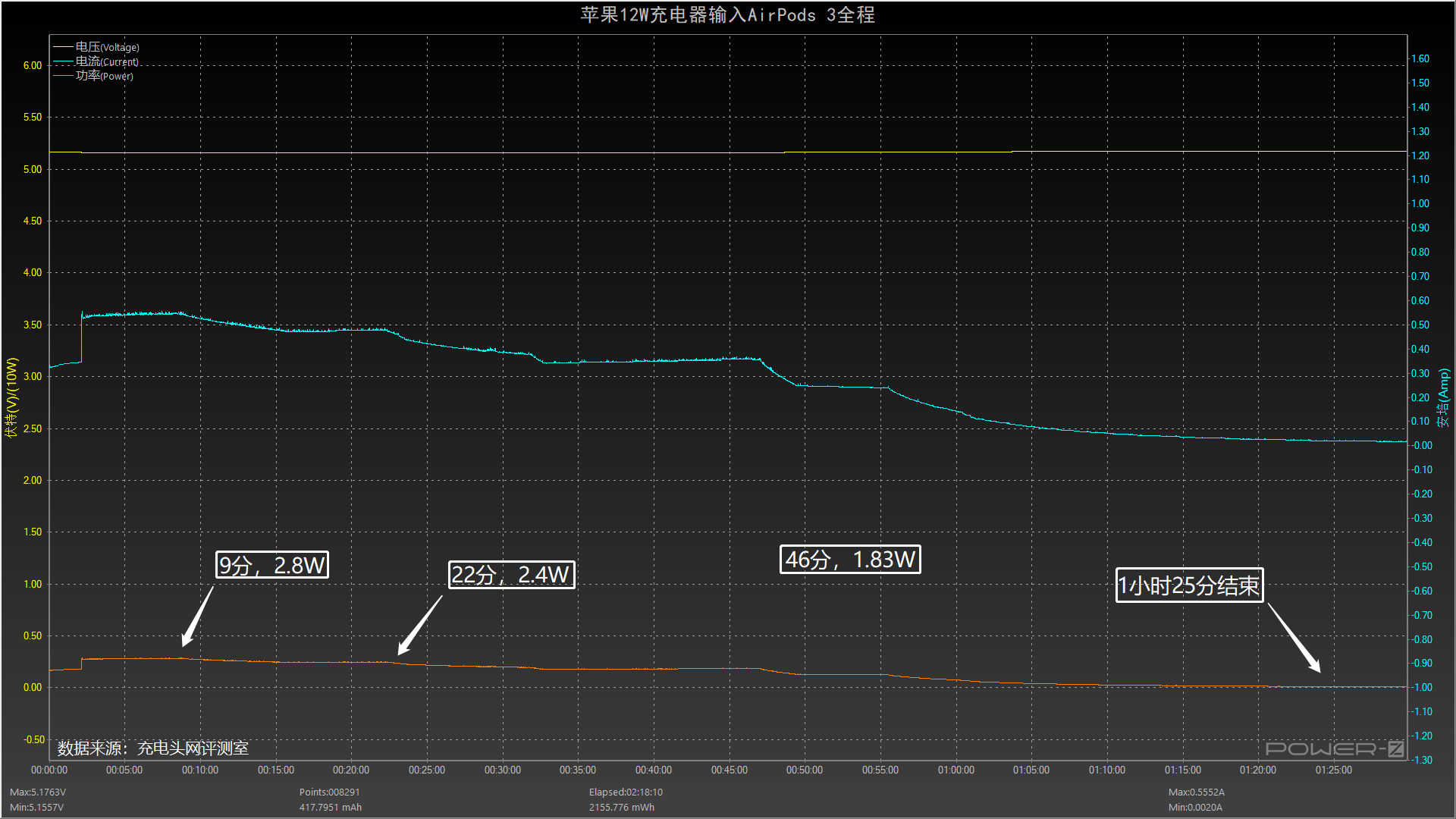The image size is (1456, 819).
Task: Click the Max:0.5552A current readout
Action: click(1196, 792)
